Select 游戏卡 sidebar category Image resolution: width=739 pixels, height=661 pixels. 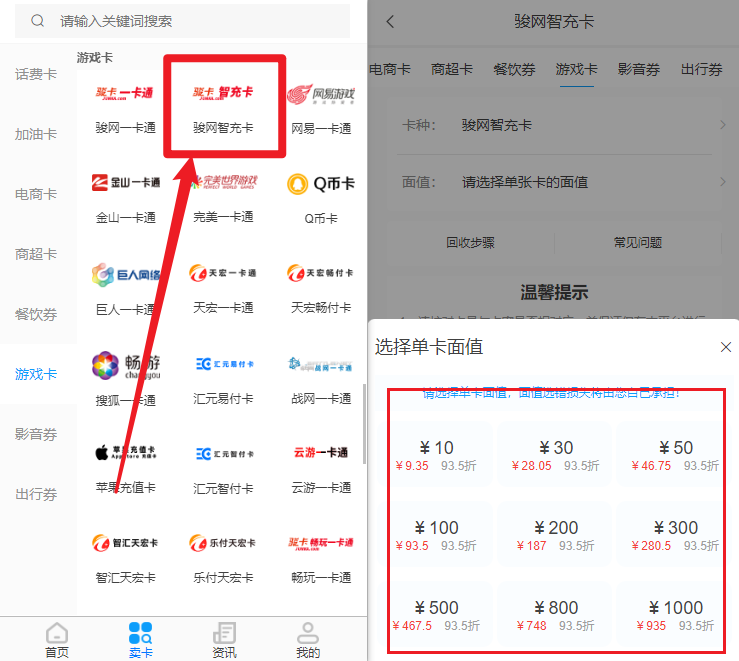[36, 374]
